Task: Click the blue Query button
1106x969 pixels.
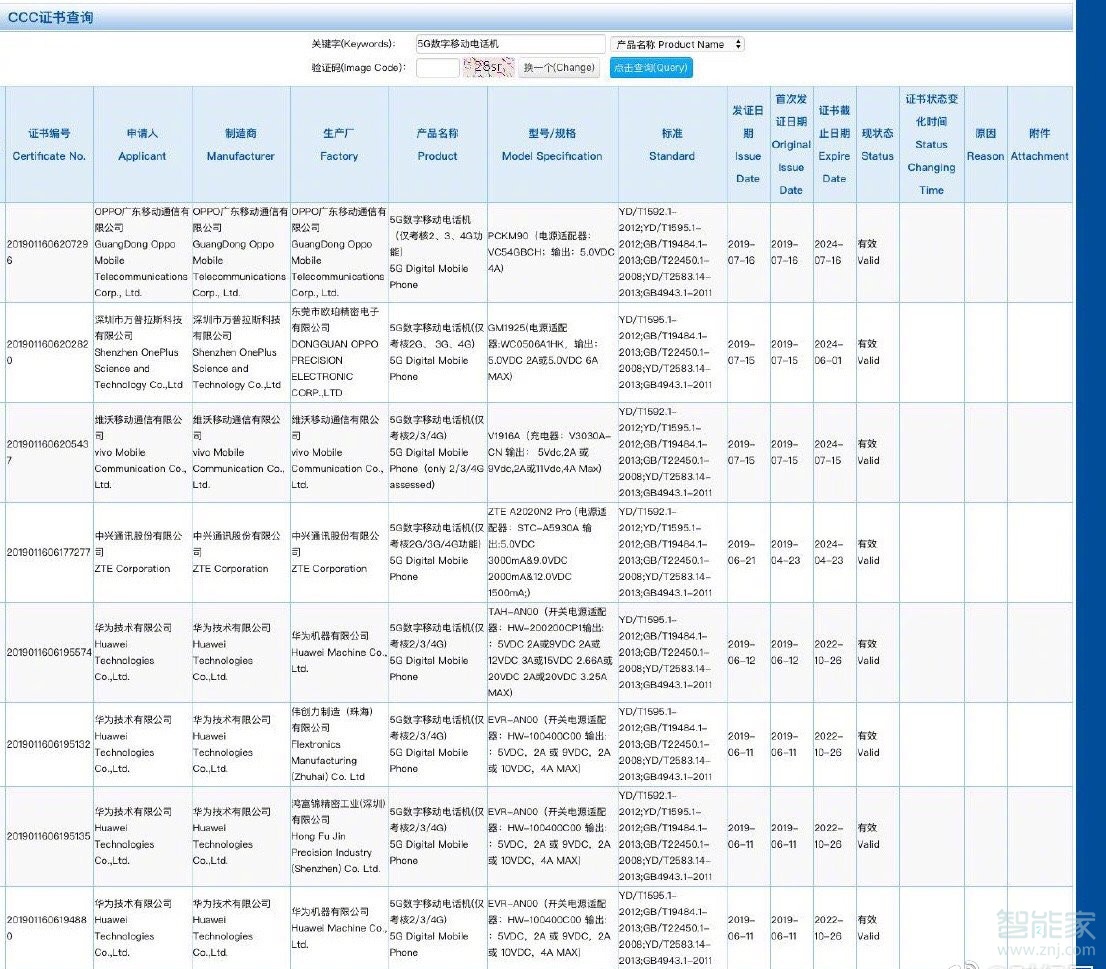Action: (x=650, y=68)
